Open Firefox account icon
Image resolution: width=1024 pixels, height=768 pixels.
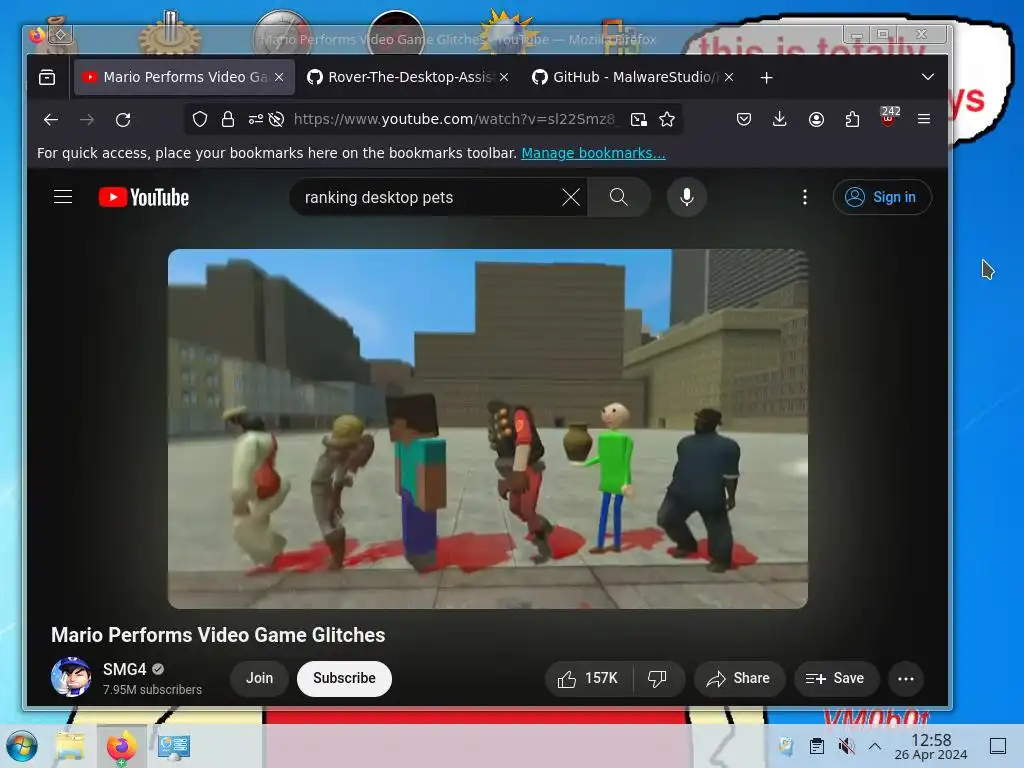tap(816, 119)
